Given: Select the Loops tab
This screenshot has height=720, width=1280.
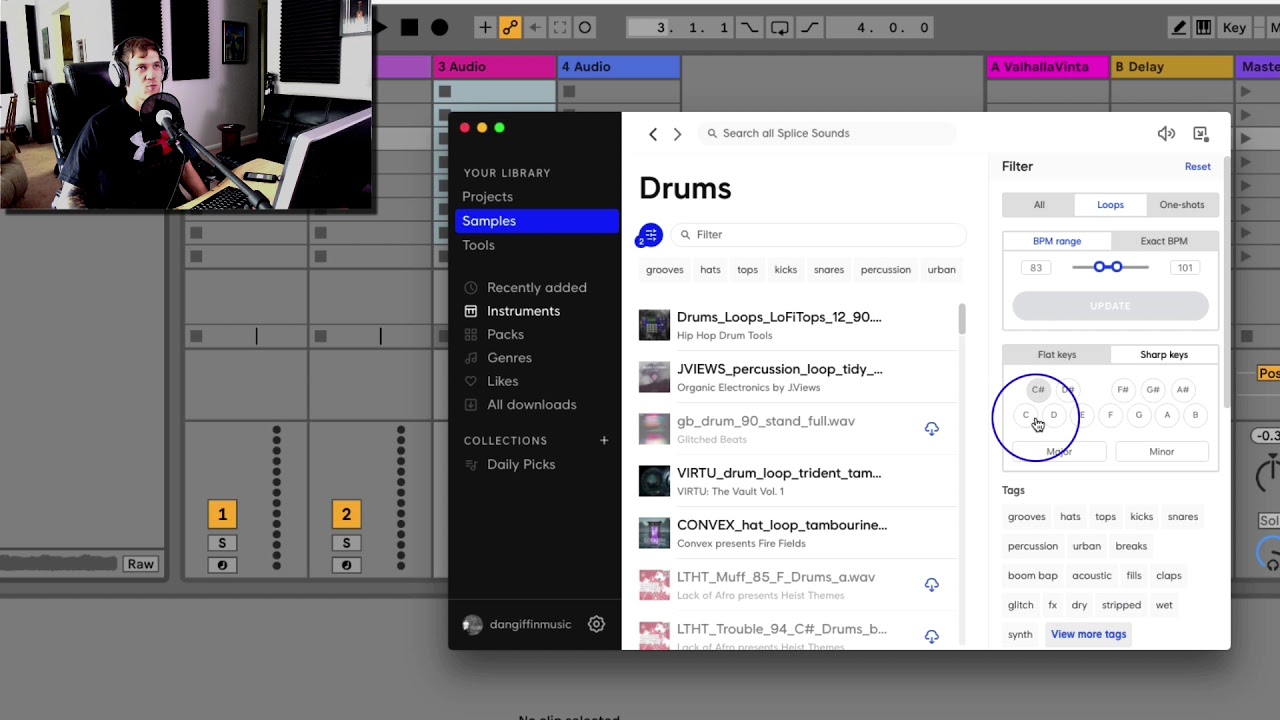Looking at the screenshot, I should [x=1110, y=205].
